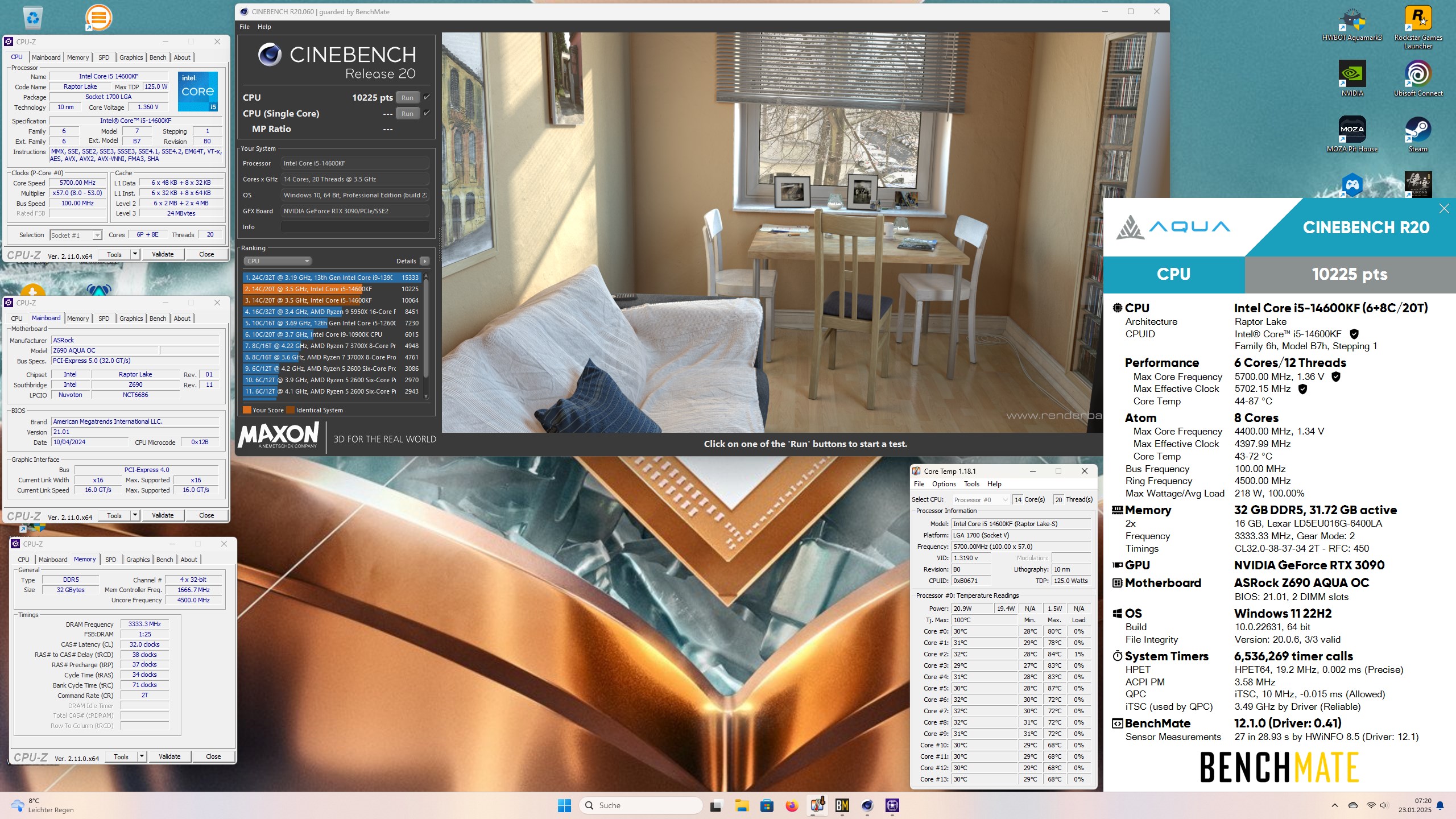Open the File menu in Cinebench
The image size is (1456, 819).
point(245,27)
